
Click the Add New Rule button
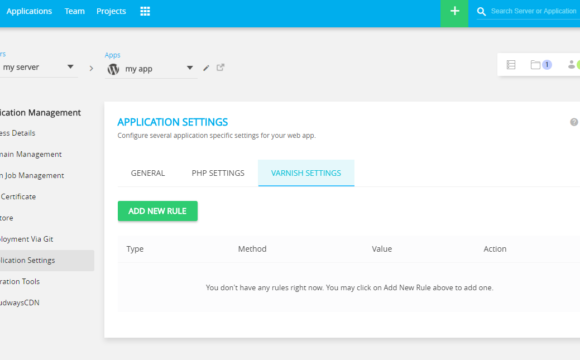[x=158, y=211]
